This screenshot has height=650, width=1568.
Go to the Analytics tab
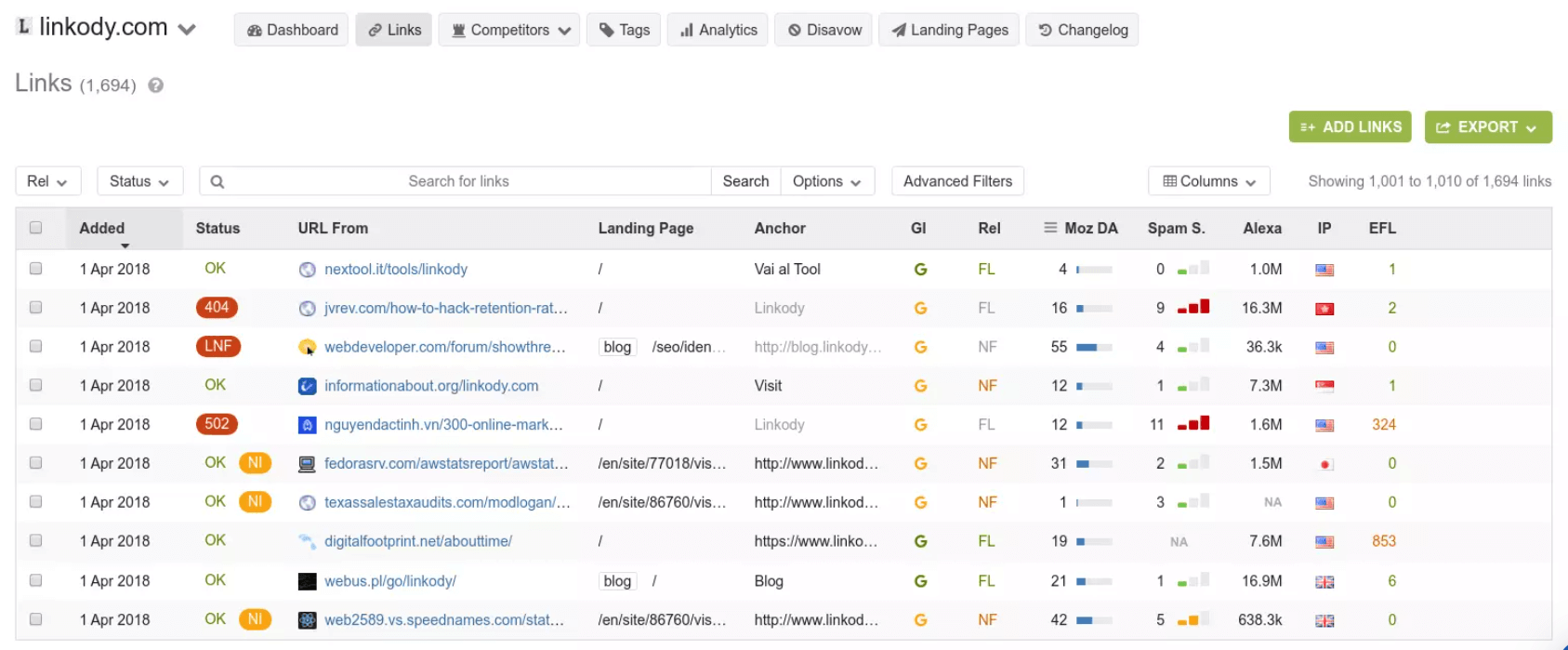pyautogui.click(x=718, y=30)
